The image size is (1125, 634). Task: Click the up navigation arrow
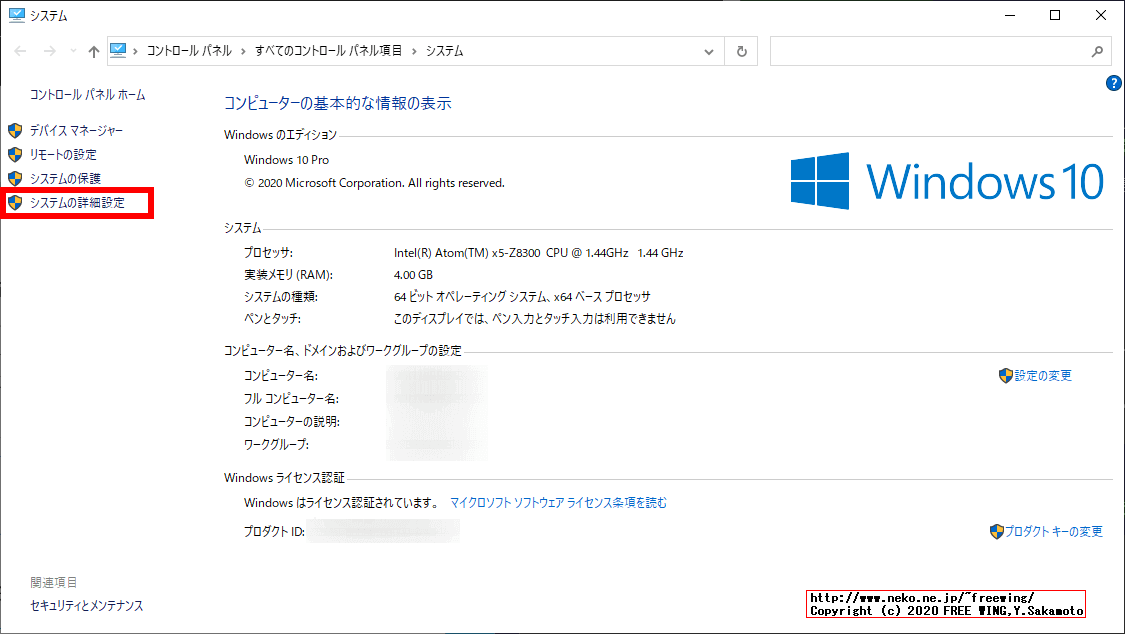[93, 50]
